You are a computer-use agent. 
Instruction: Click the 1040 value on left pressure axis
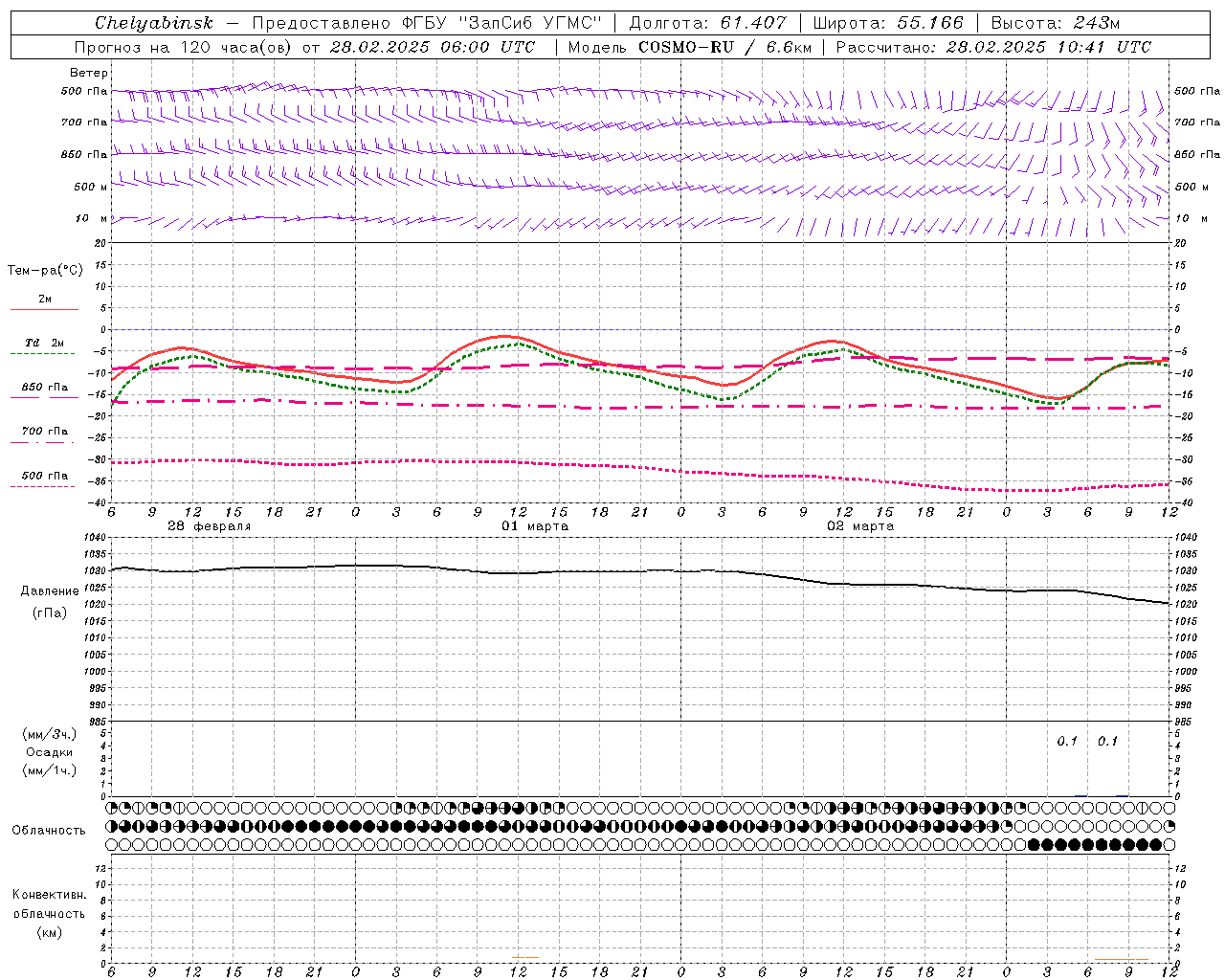click(x=97, y=538)
